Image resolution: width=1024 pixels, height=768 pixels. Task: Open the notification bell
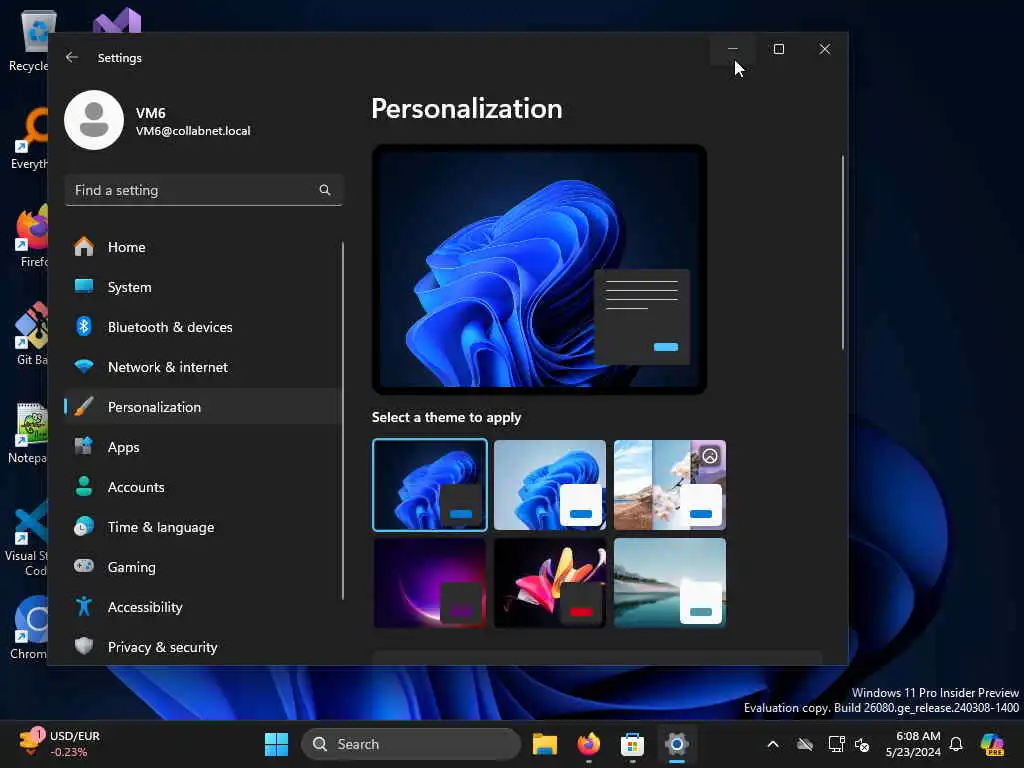coord(956,744)
